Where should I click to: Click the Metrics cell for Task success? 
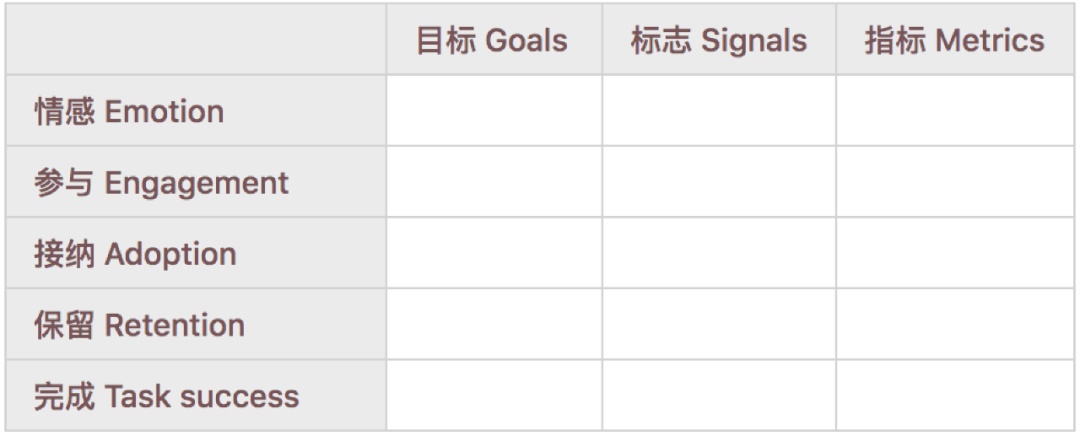coord(955,395)
